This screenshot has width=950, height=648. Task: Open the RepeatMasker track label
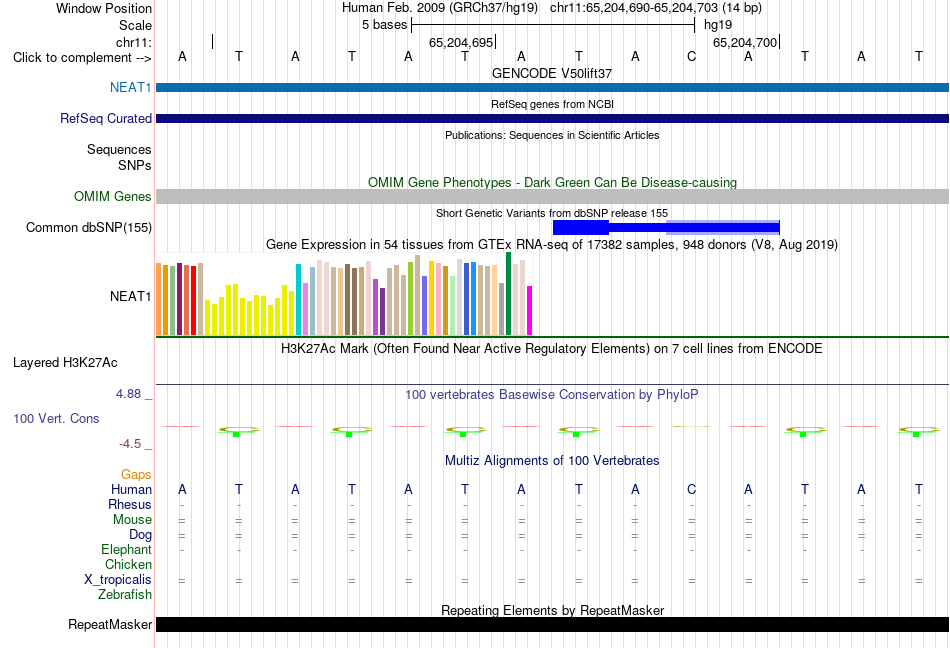[110, 624]
